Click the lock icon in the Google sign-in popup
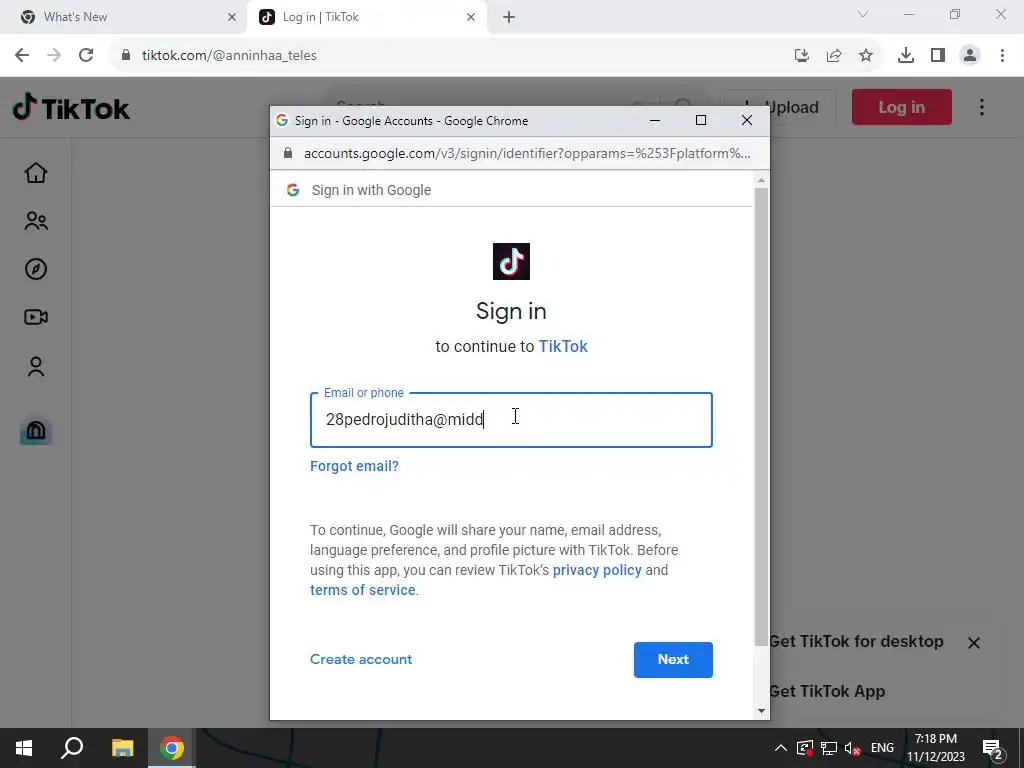 click(x=288, y=153)
